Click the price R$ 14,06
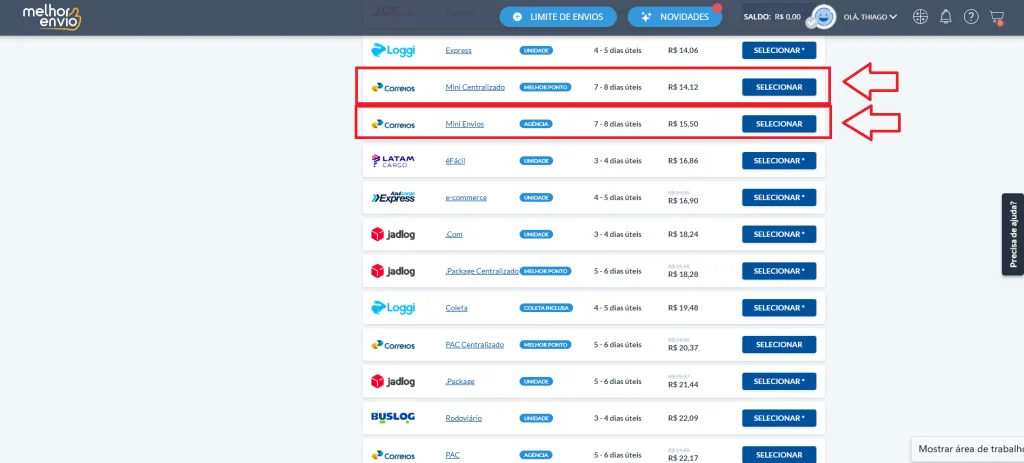Screen dimensions: 1024x463 tap(683, 50)
